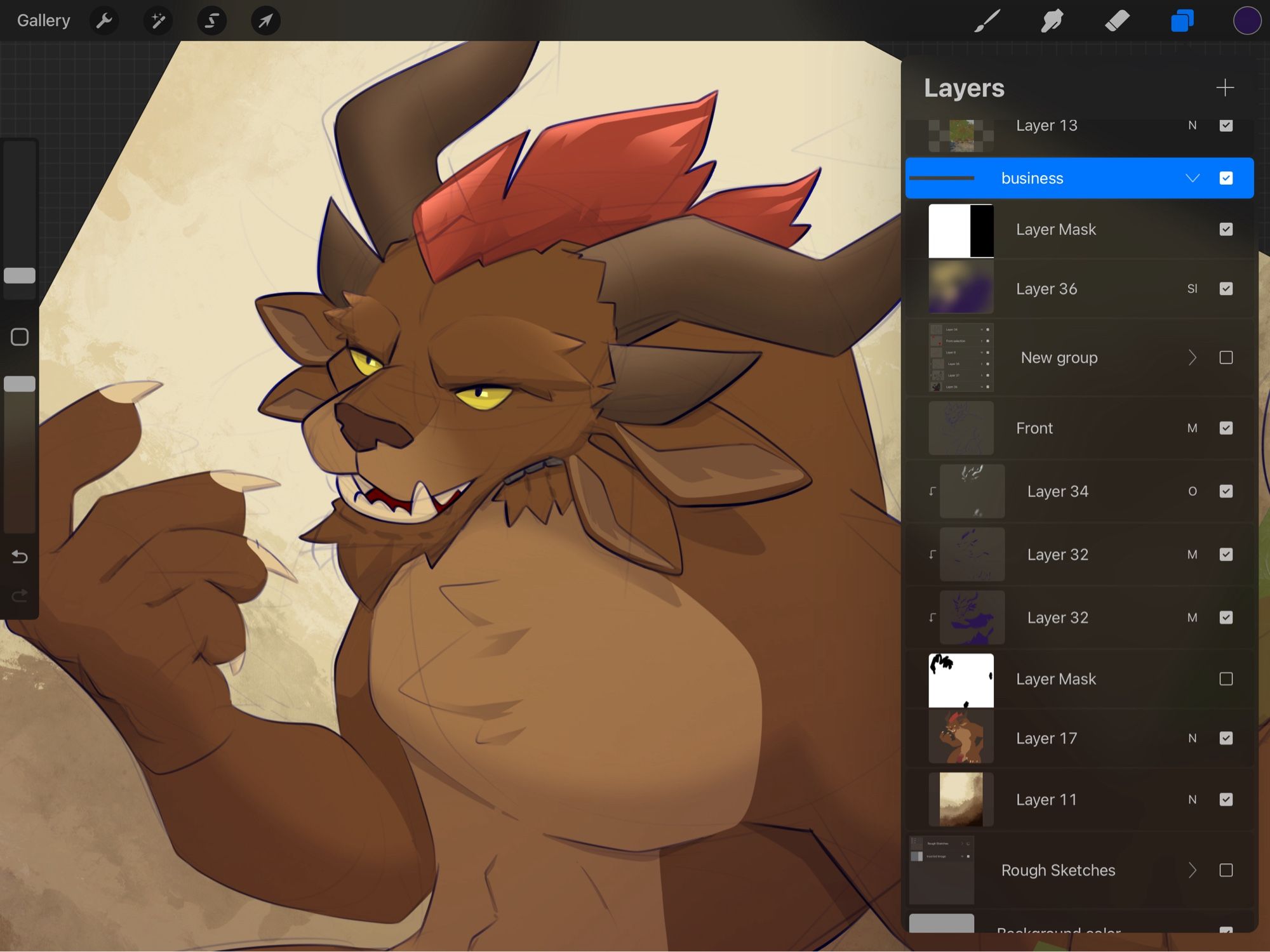Hide Layer 34
This screenshot has height=952, width=1270.
tap(1226, 491)
